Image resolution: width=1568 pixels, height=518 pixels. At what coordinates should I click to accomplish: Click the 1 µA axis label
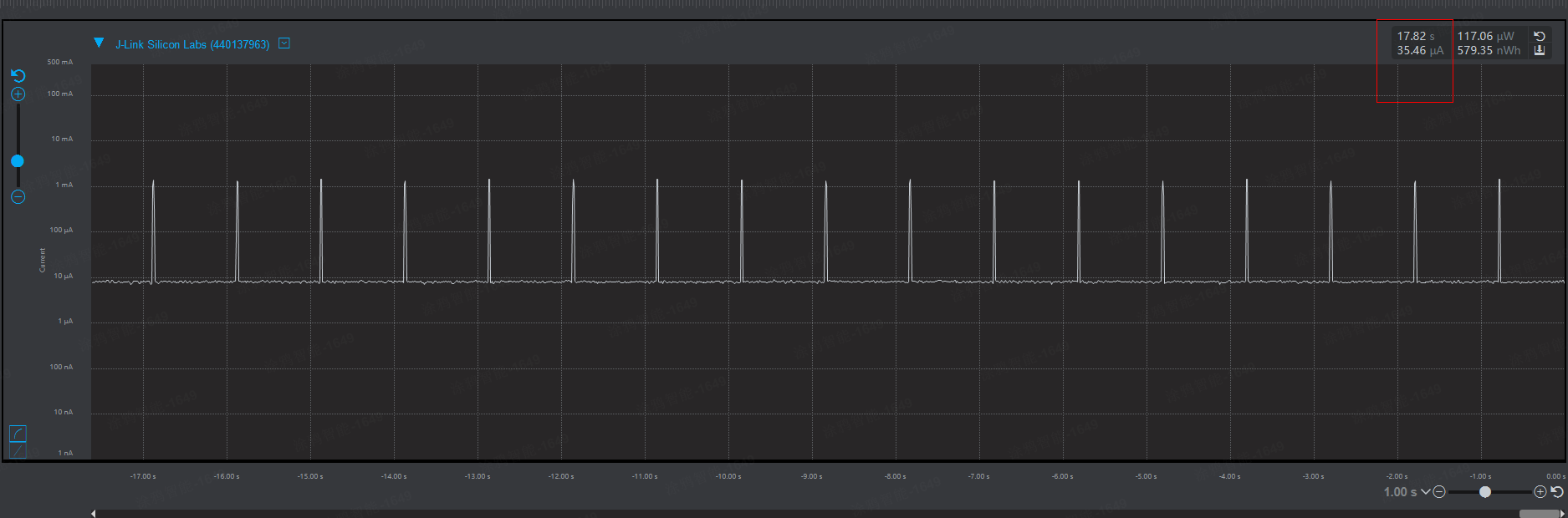(65, 321)
